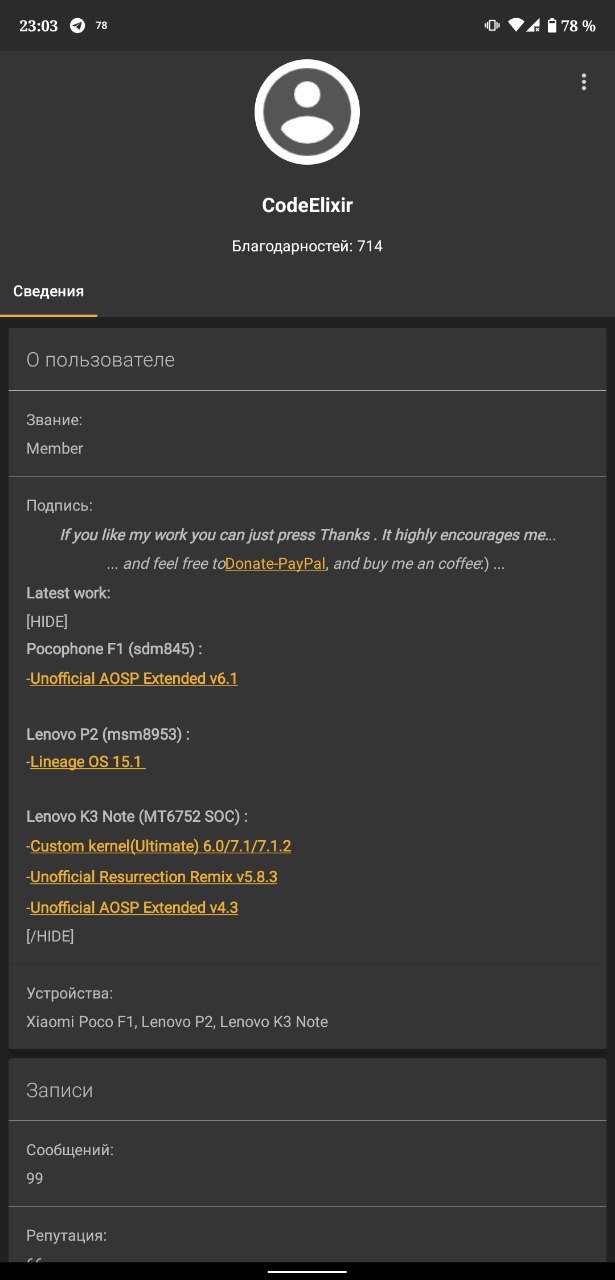This screenshot has width=615, height=1280.
Task: Tap the bottom navigation gesture handle
Action: click(x=307, y=1271)
